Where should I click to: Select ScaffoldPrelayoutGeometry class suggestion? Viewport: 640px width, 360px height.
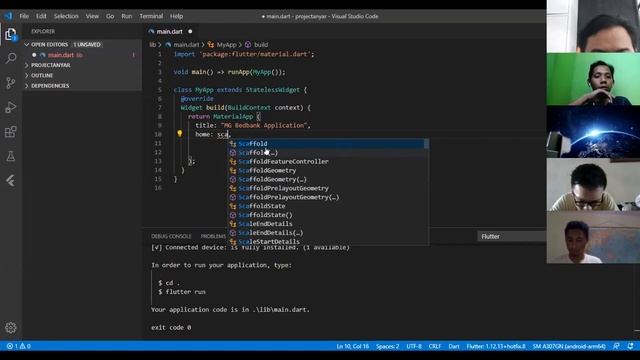pyautogui.click(x=326, y=188)
